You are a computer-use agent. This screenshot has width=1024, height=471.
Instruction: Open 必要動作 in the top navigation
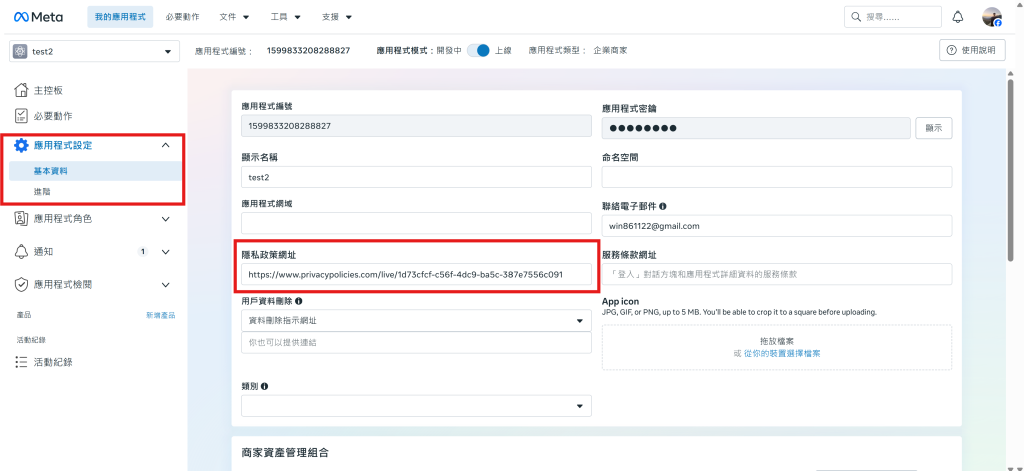click(x=183, y=17)
